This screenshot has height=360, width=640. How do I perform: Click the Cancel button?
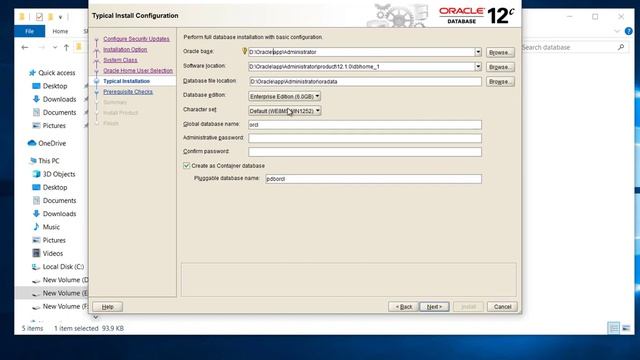point(502,307)
